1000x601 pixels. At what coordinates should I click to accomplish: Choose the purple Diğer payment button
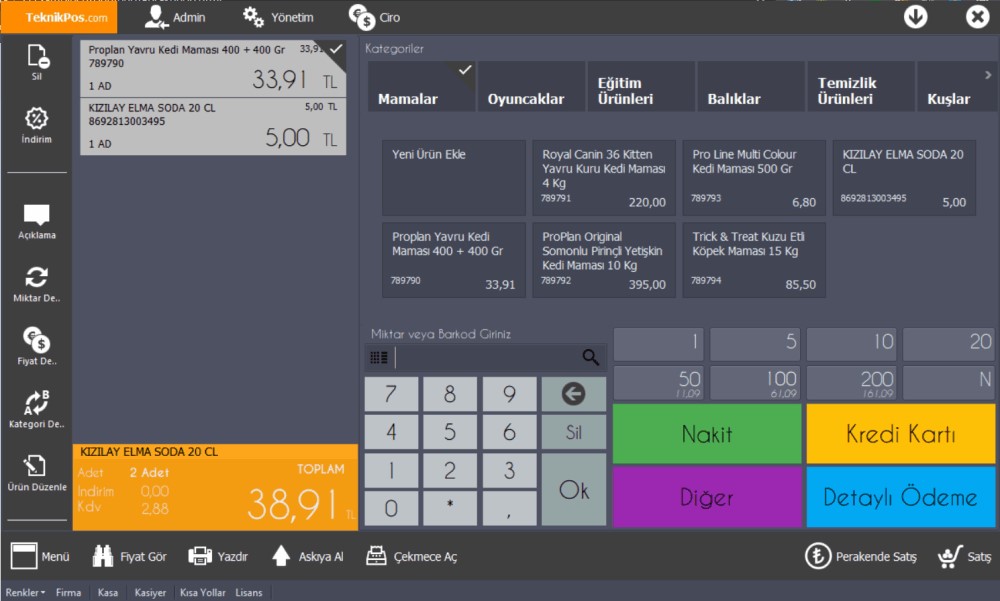pos(707,497)
